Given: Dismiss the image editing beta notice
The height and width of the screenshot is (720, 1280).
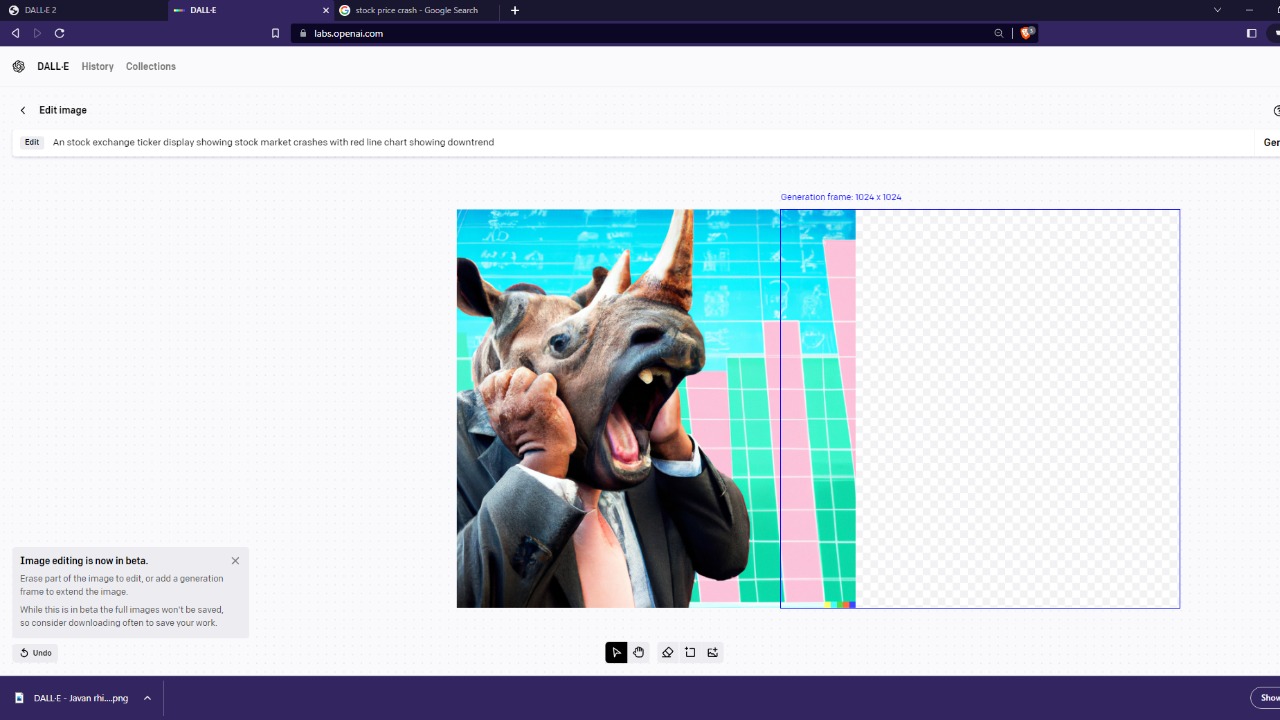Looking at the screenshot, I should tap(235, 561).
